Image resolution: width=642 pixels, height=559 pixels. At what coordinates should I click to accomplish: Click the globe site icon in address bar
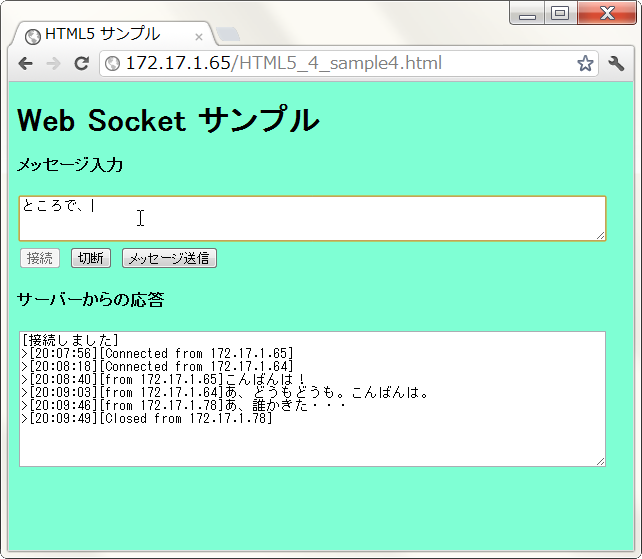point(112,63)
